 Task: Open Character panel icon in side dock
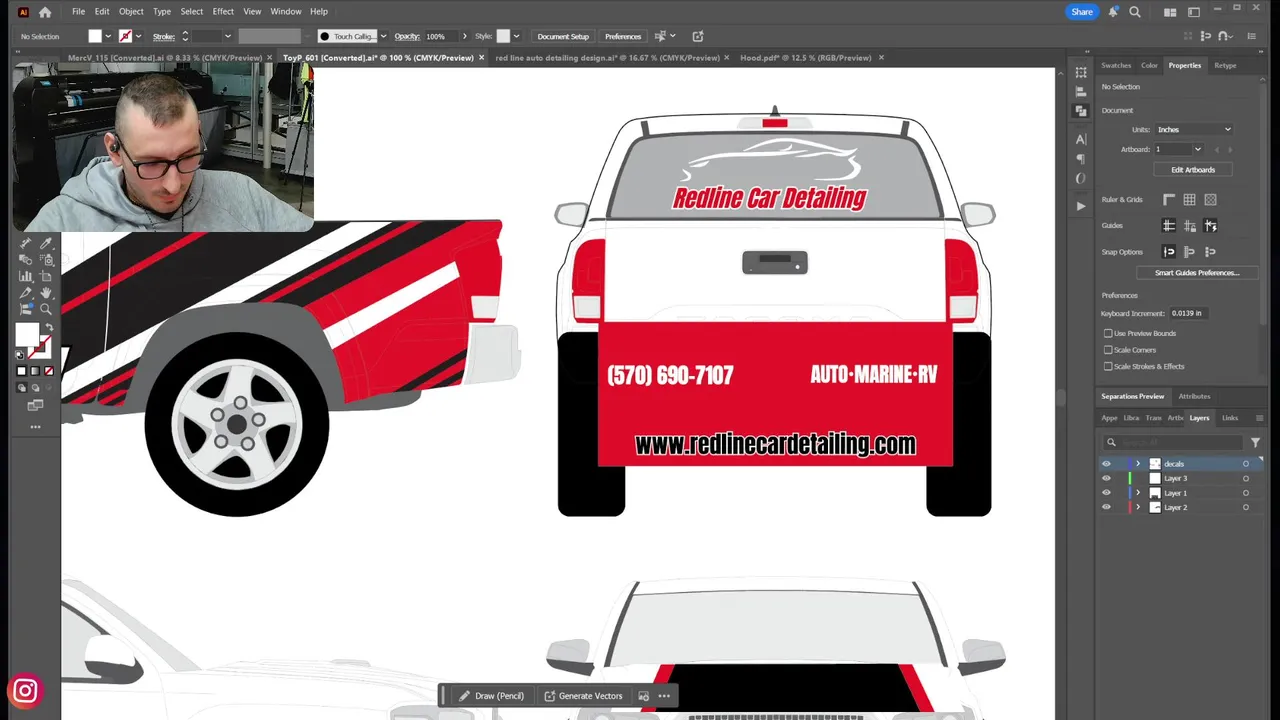1081,139
